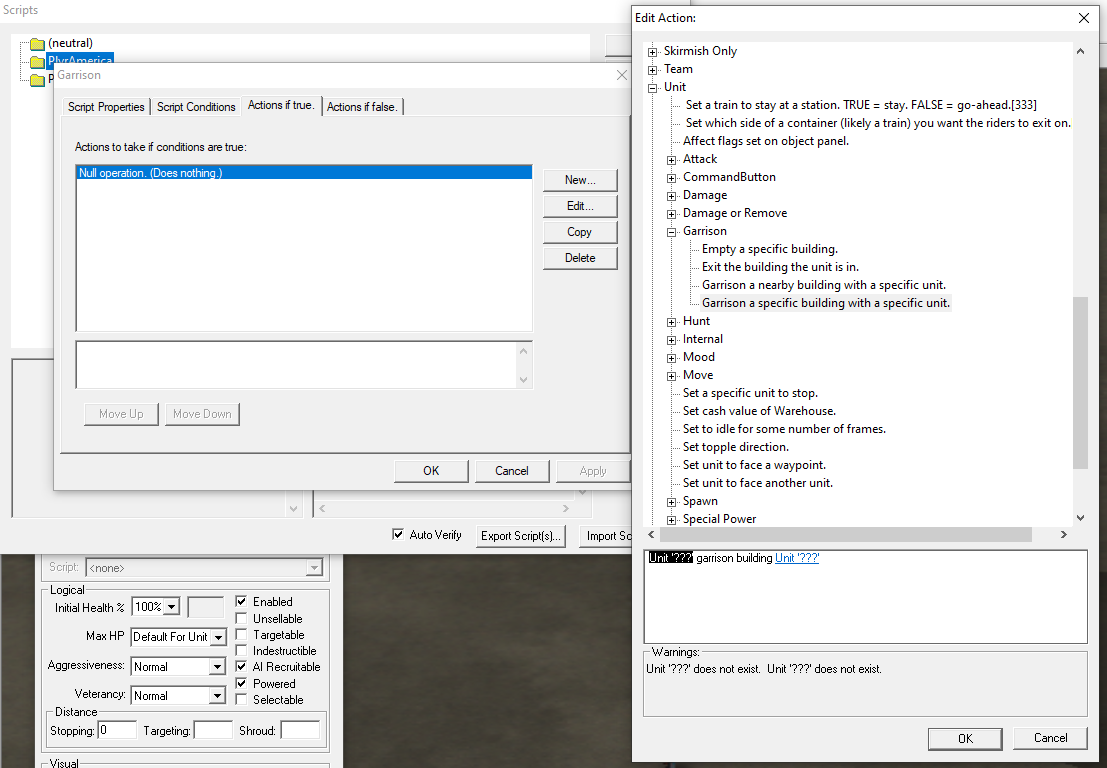Select the 'Null operation' entry in actions list
The image size is (1107, 768).
(x=200, y=172)
